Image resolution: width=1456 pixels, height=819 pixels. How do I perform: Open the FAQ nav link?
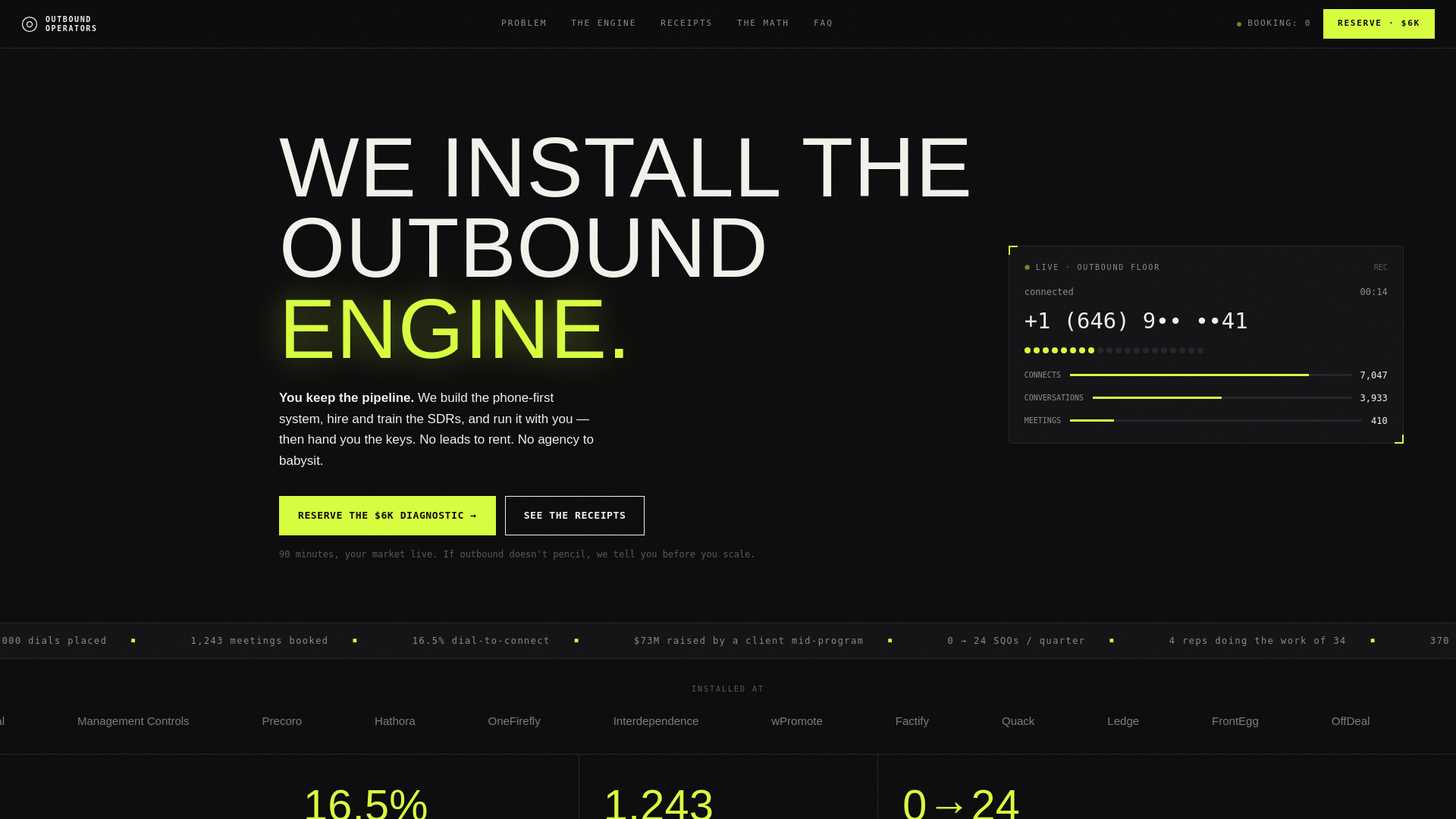pyautogui.click(x=824, y=24)
